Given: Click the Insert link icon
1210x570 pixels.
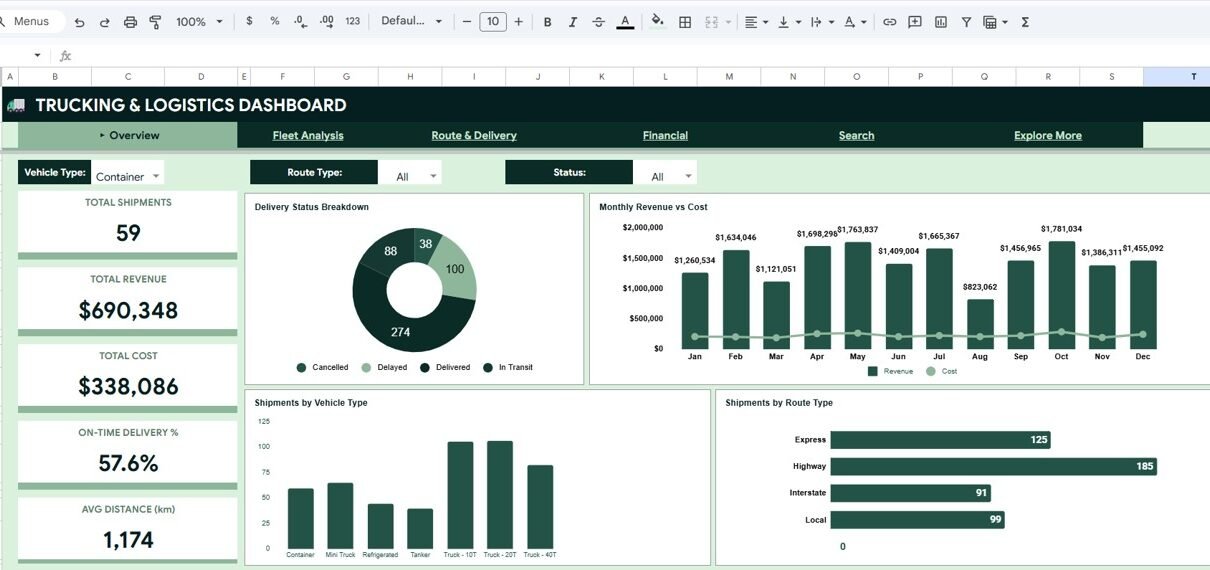Looking at the screenshot, I should tap(889, 22).
